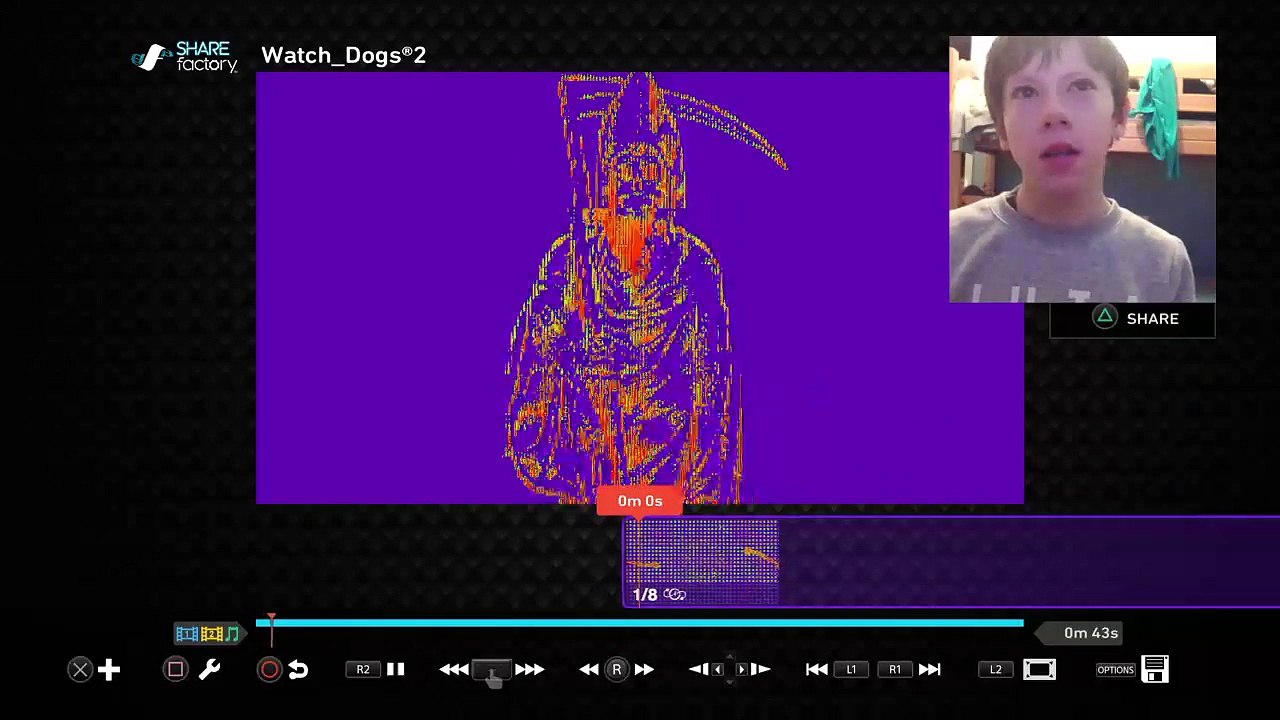Click the R2 button label
Image resolution: width=1280 pixels, height=720 pixels.
[x=363, y=669]
